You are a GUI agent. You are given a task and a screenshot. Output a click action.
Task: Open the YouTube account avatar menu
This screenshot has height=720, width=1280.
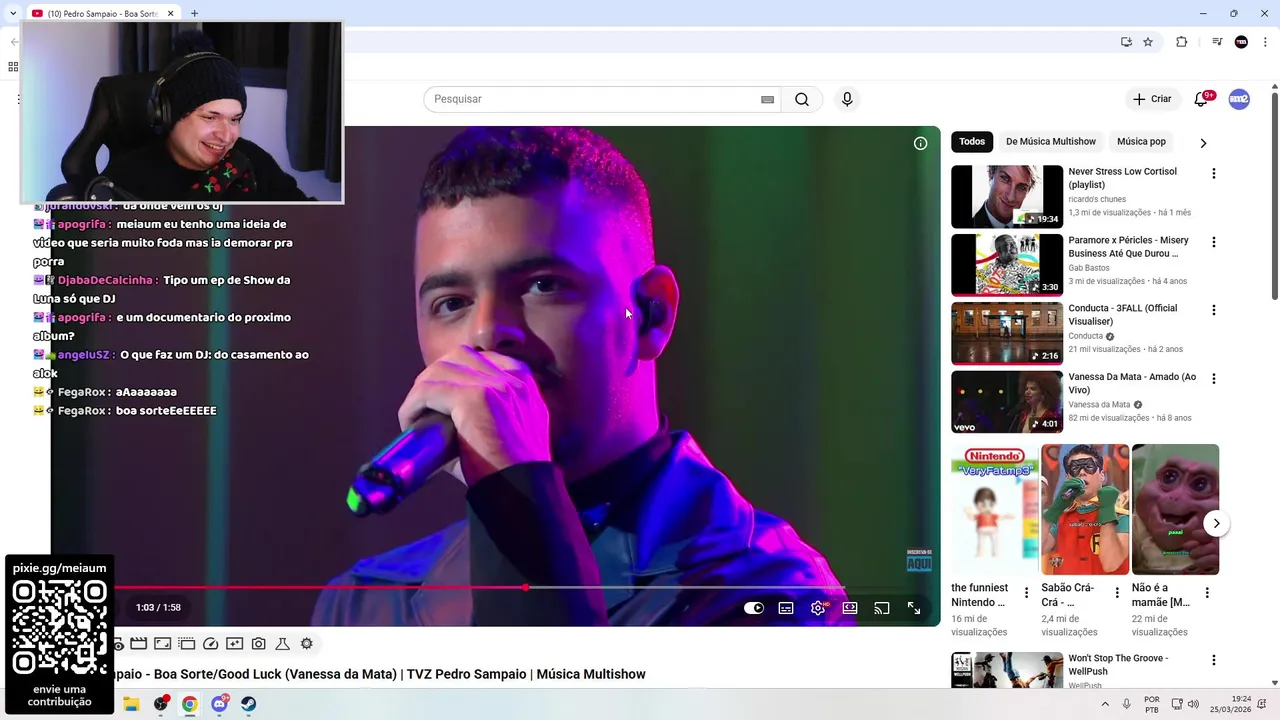point(1239,99)
